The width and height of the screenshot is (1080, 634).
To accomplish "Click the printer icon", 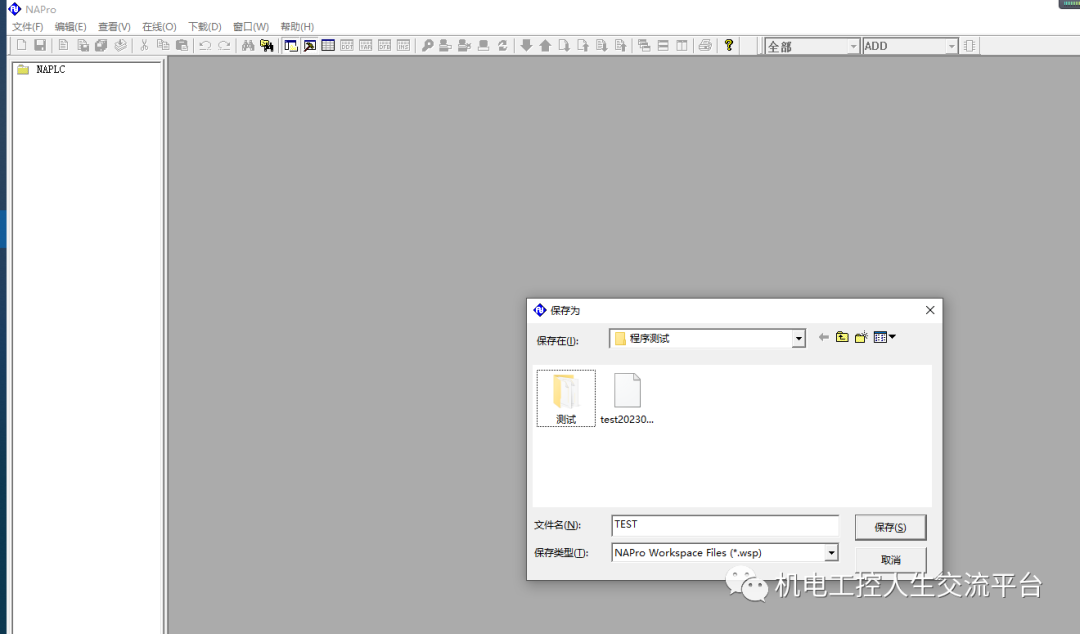I will coord(705,45).
